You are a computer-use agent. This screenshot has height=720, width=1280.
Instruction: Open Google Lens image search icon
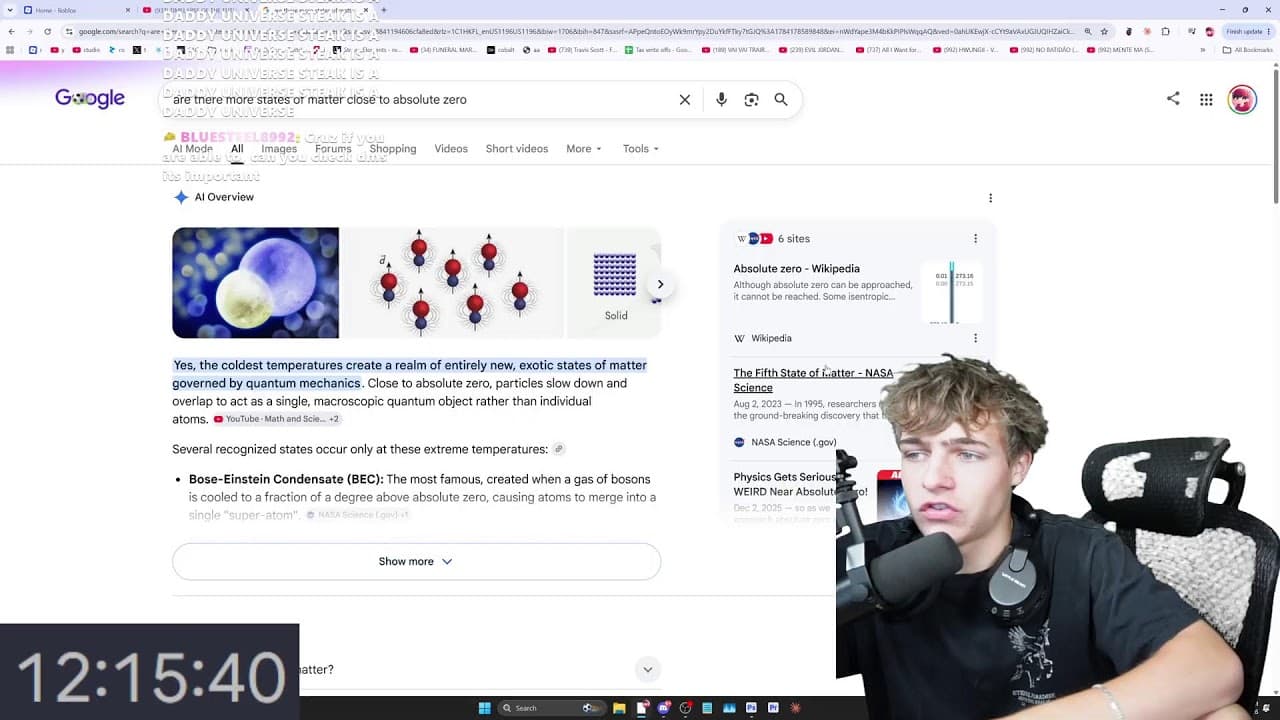(x=751, y=100)
